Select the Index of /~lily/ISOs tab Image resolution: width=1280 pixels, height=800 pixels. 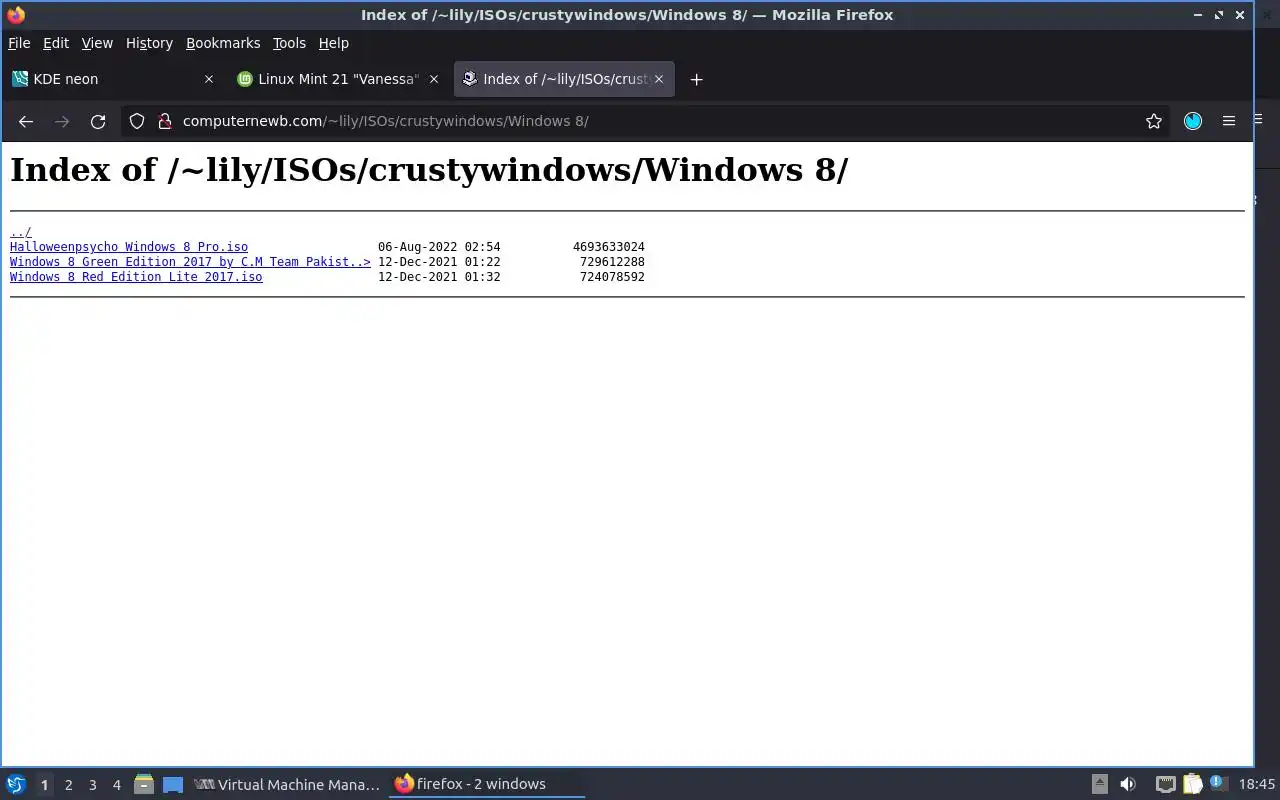[564, 79]
